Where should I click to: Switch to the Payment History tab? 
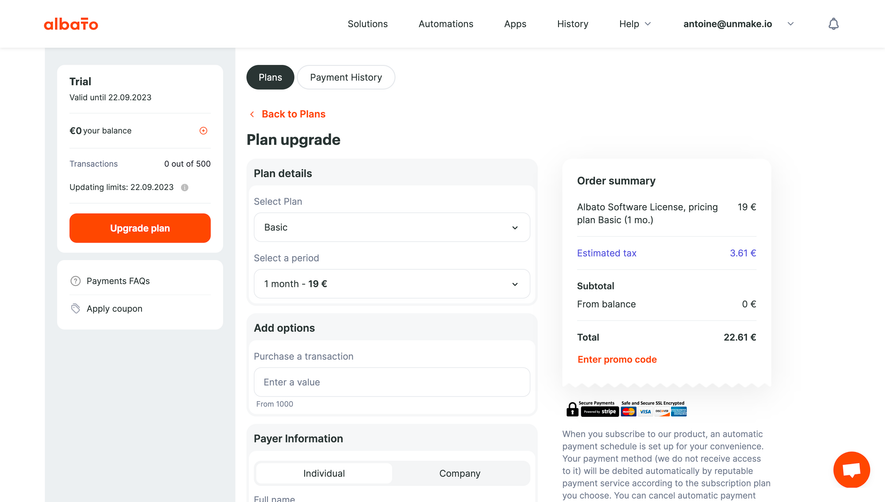pos(346,77)
